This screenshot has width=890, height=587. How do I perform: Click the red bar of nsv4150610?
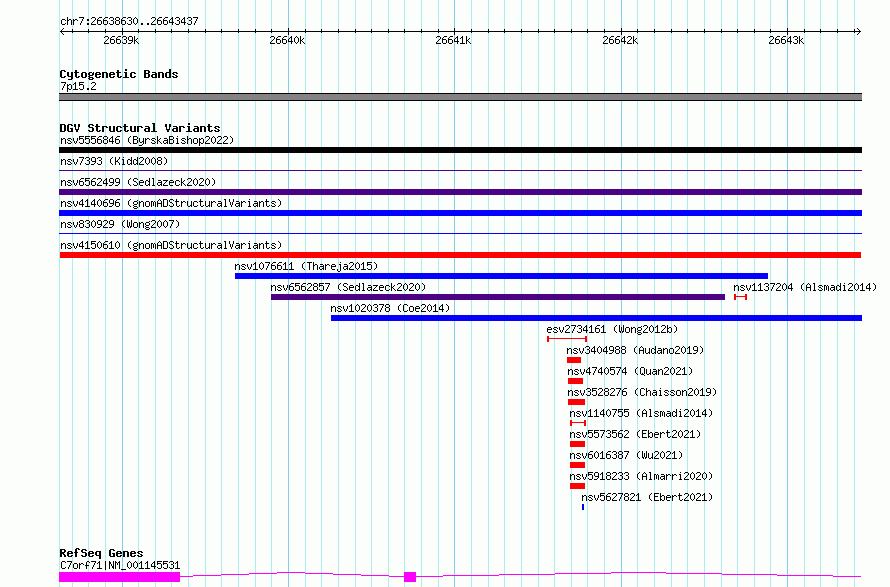click(460, 255)
